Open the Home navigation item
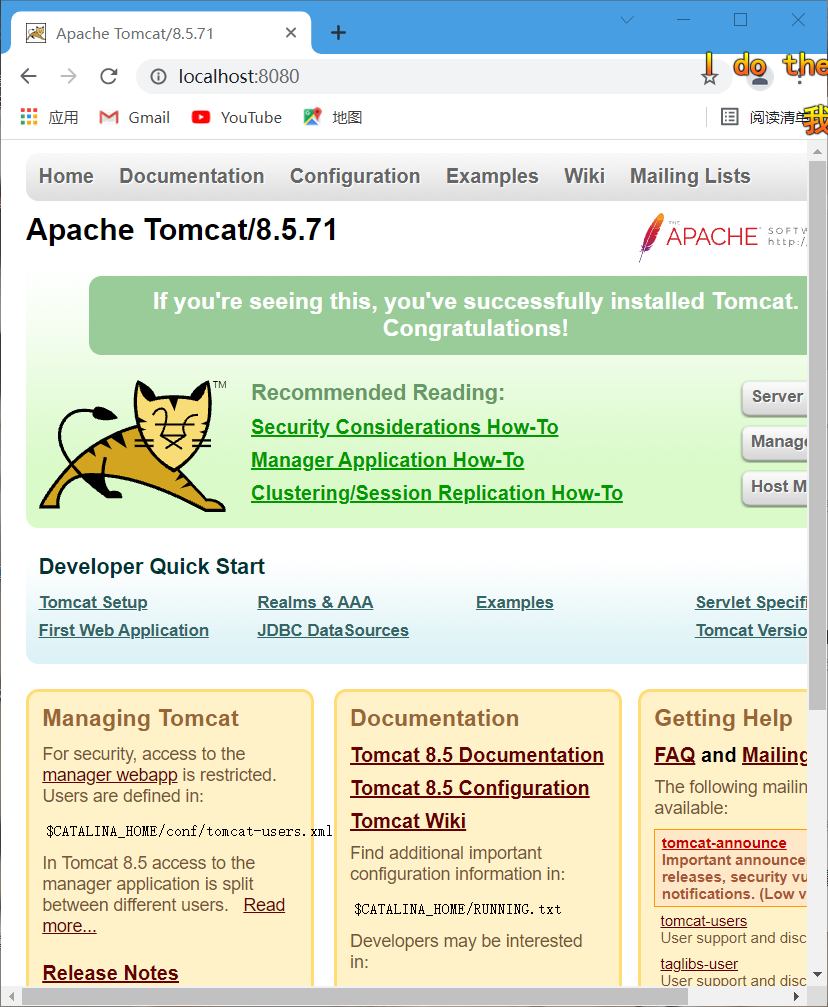Image resolution: width=828 pixels, height=1007 pixels. coord(66,176)
